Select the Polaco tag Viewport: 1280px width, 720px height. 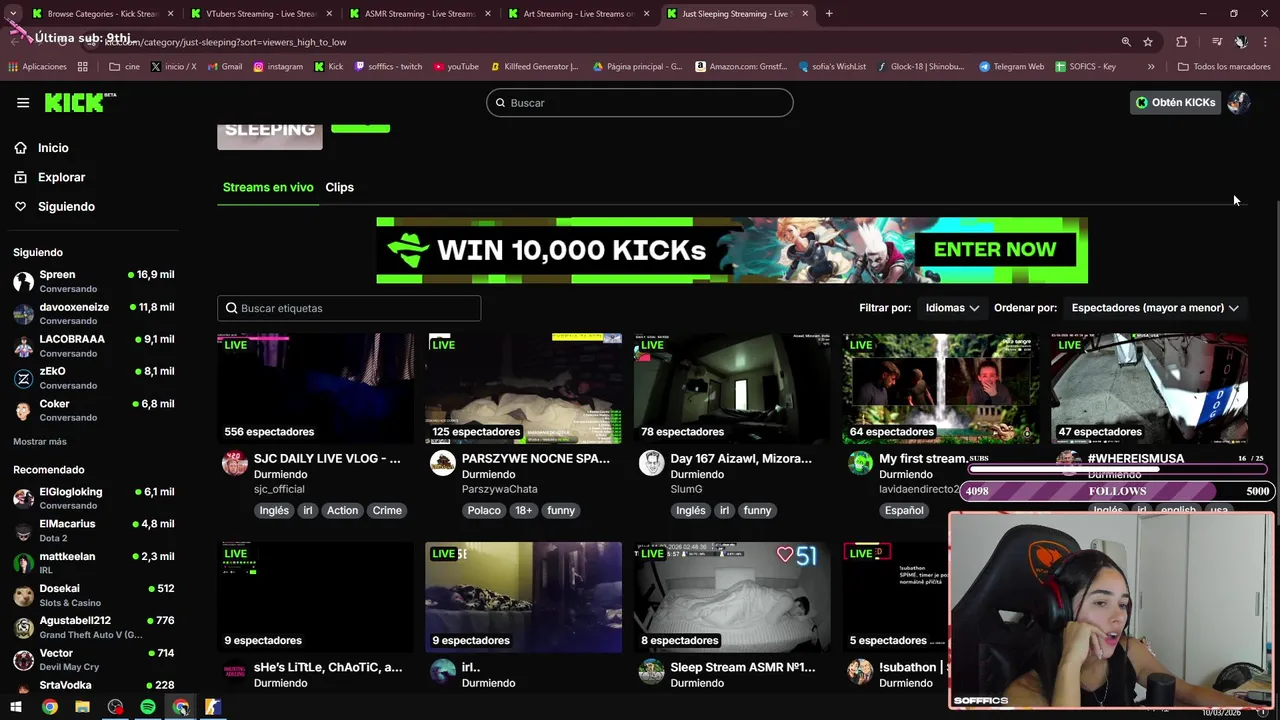pos(484,510)
